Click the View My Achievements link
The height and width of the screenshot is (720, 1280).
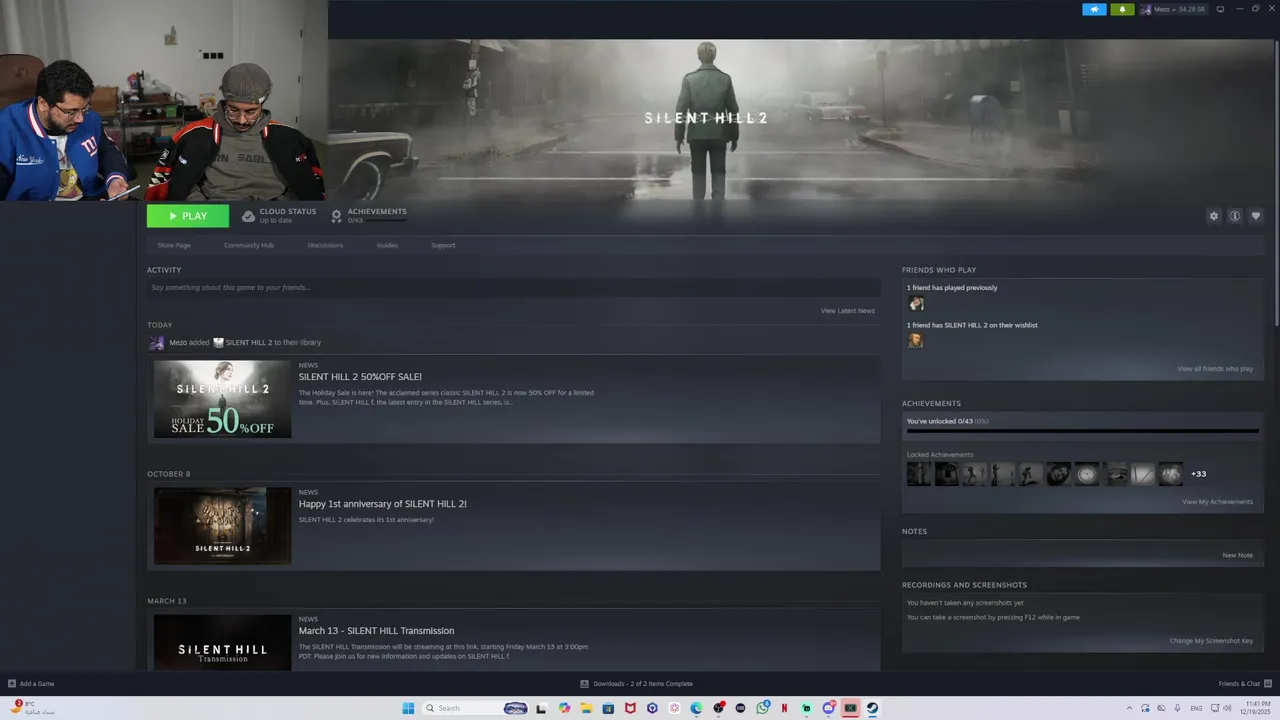click(x=1217, y=502)
